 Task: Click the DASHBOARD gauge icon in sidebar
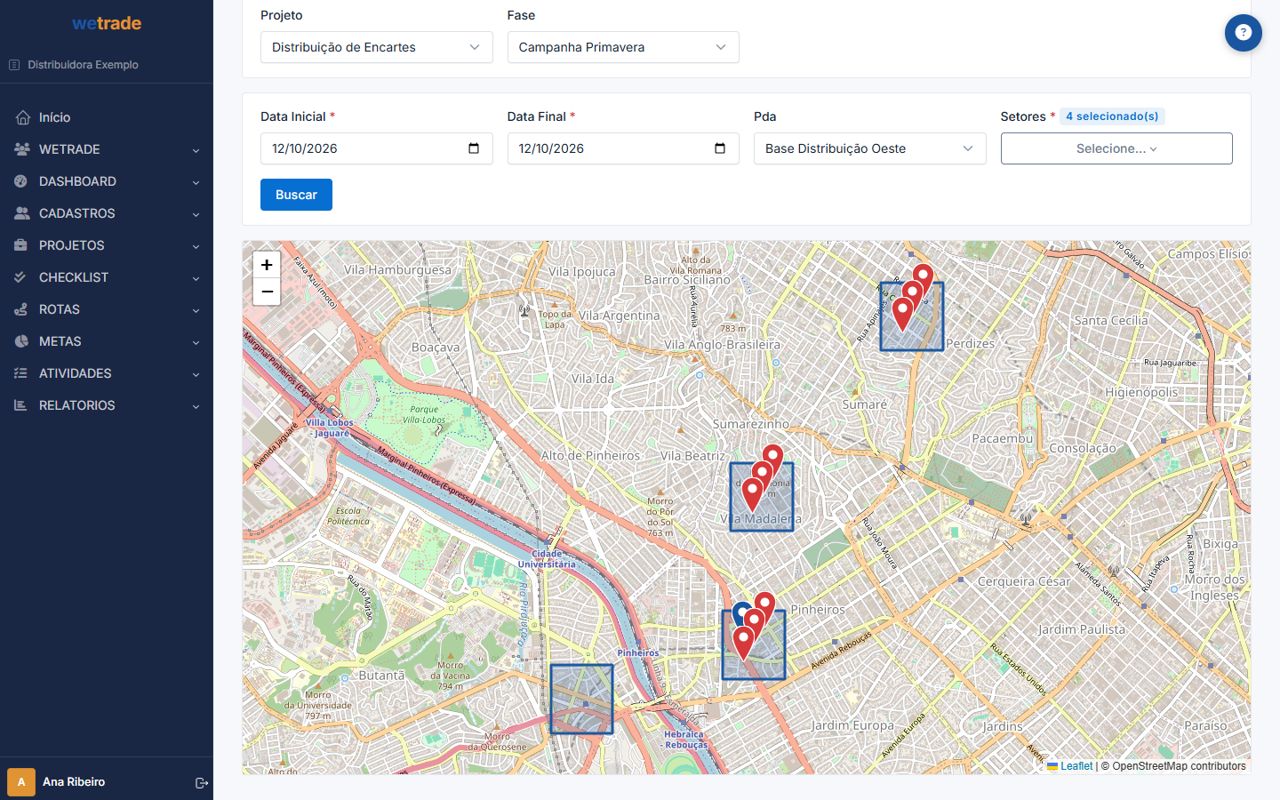tap(22, 181)
